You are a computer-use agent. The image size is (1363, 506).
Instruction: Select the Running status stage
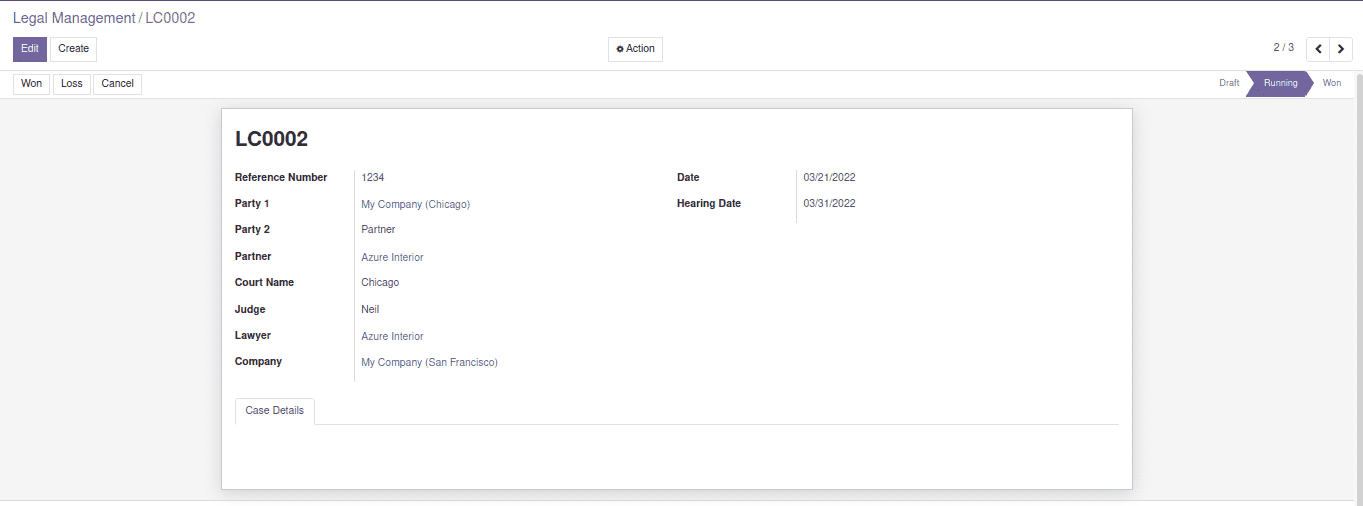pos(1280,84)
